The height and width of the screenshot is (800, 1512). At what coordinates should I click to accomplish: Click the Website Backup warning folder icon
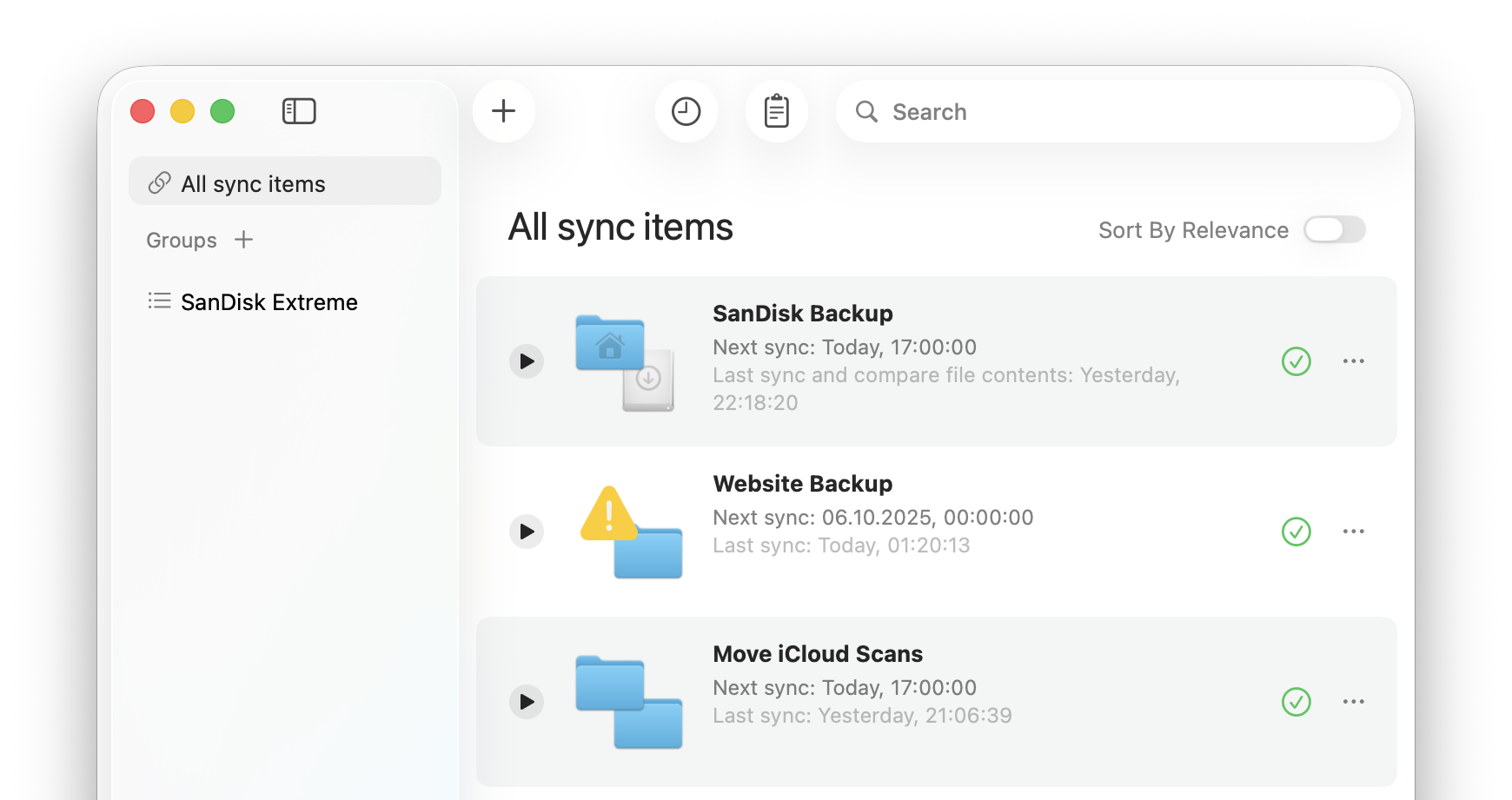(x=630, y=532)
